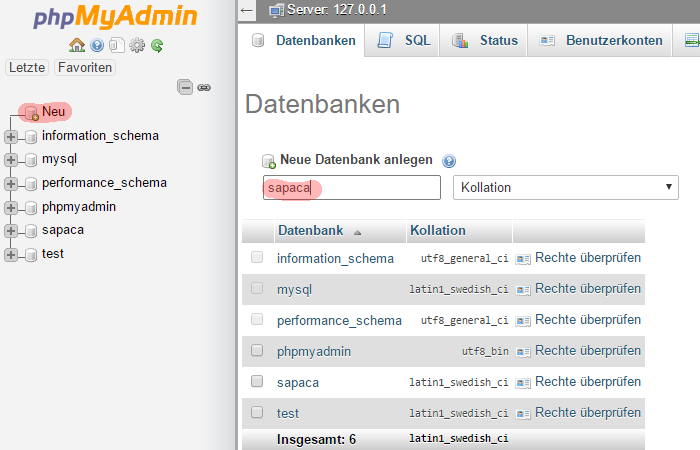Switch to the Datenbanken tab
The width and height of the screenshot is (700, 450).
(301, 41)
